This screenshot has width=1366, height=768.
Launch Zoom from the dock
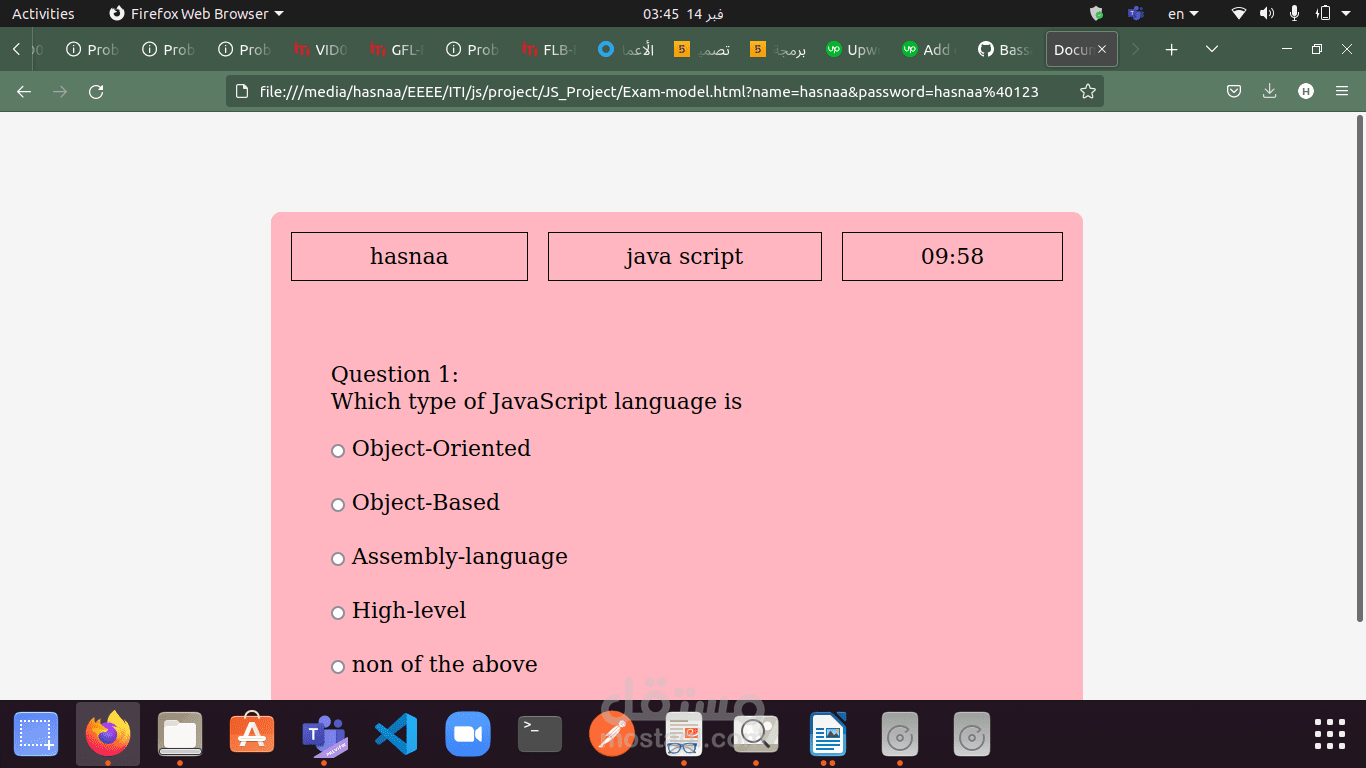pos(467,735)
